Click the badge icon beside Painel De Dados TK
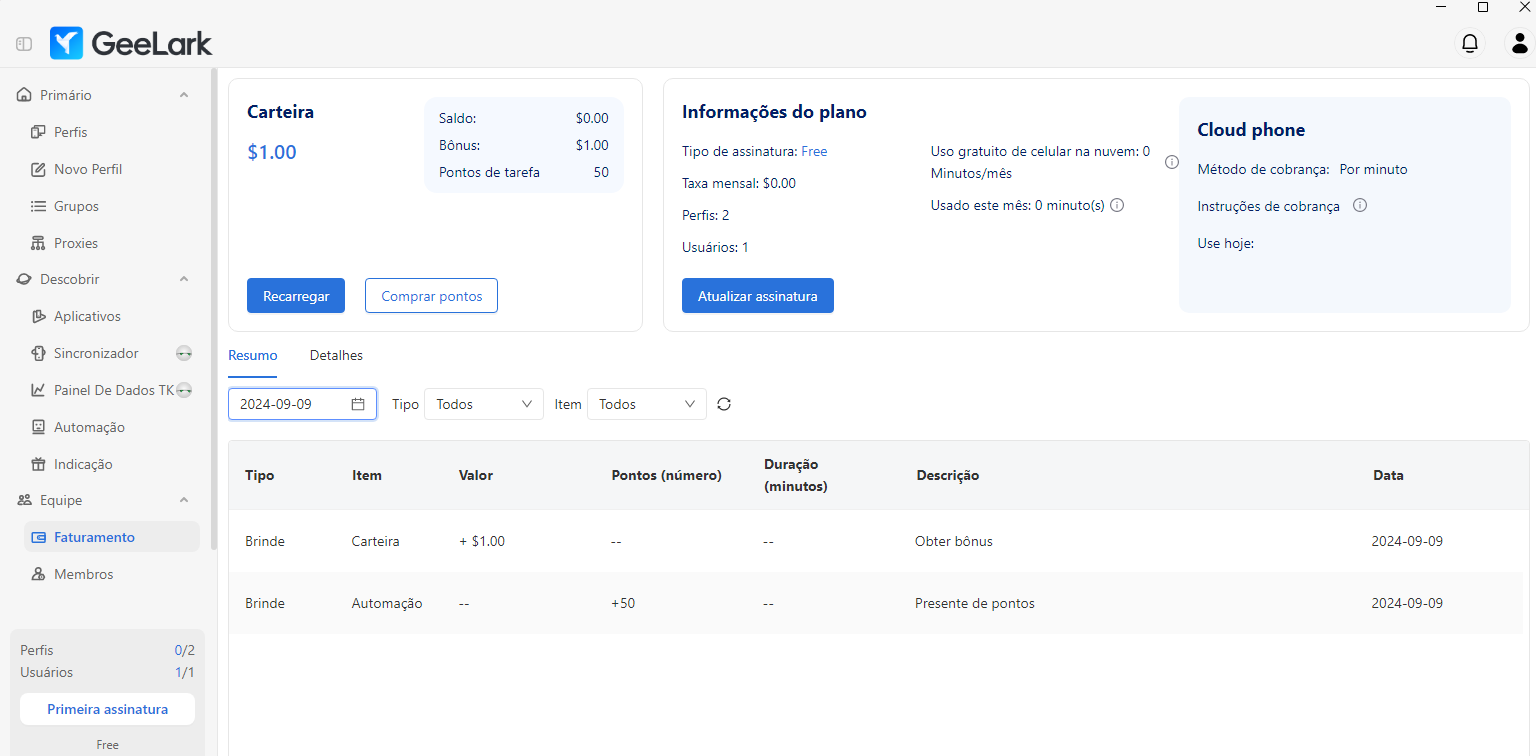 pos(184,390)
